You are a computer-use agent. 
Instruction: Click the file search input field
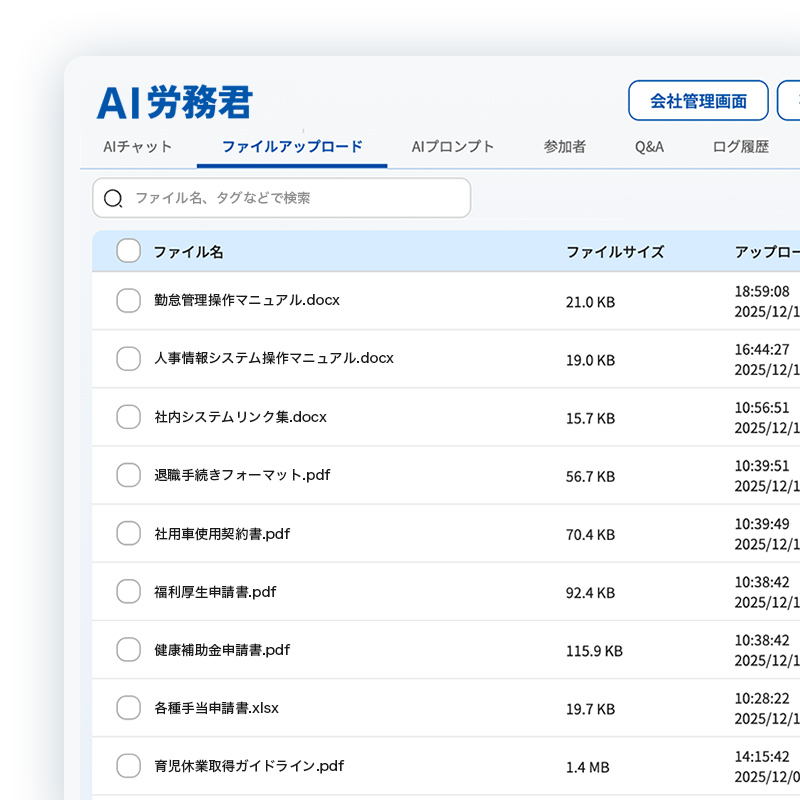point(290,198)
